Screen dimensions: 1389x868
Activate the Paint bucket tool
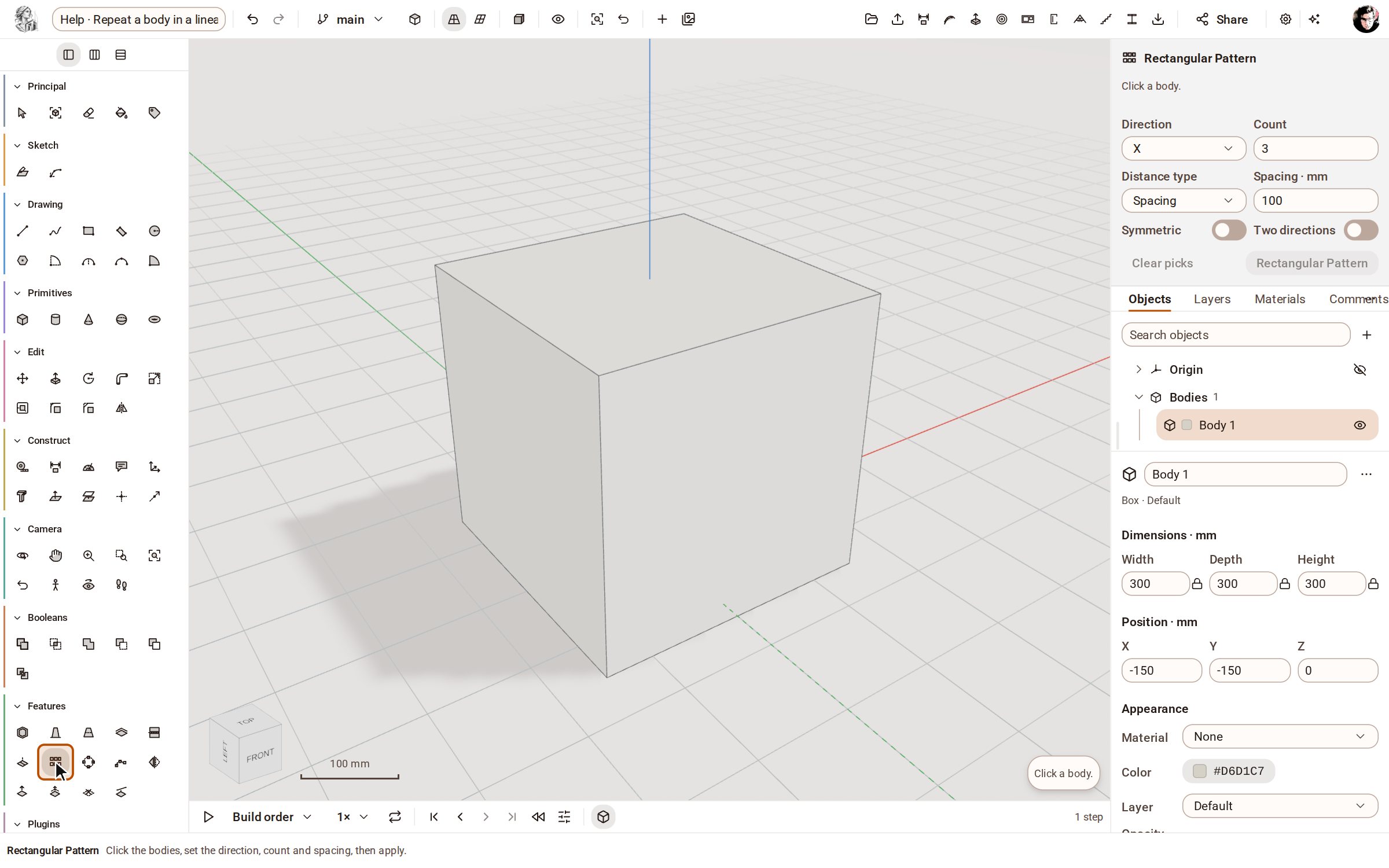(x=122, y=113)
